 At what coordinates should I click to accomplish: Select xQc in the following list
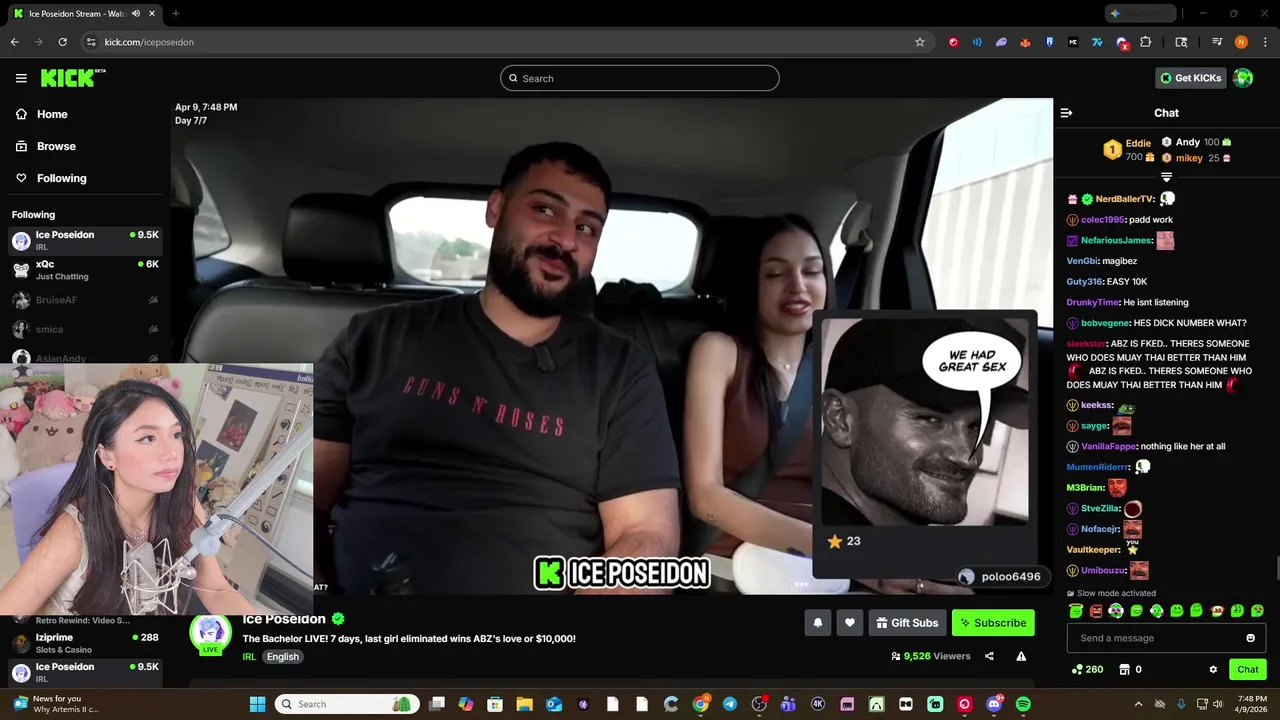point(85,269)
